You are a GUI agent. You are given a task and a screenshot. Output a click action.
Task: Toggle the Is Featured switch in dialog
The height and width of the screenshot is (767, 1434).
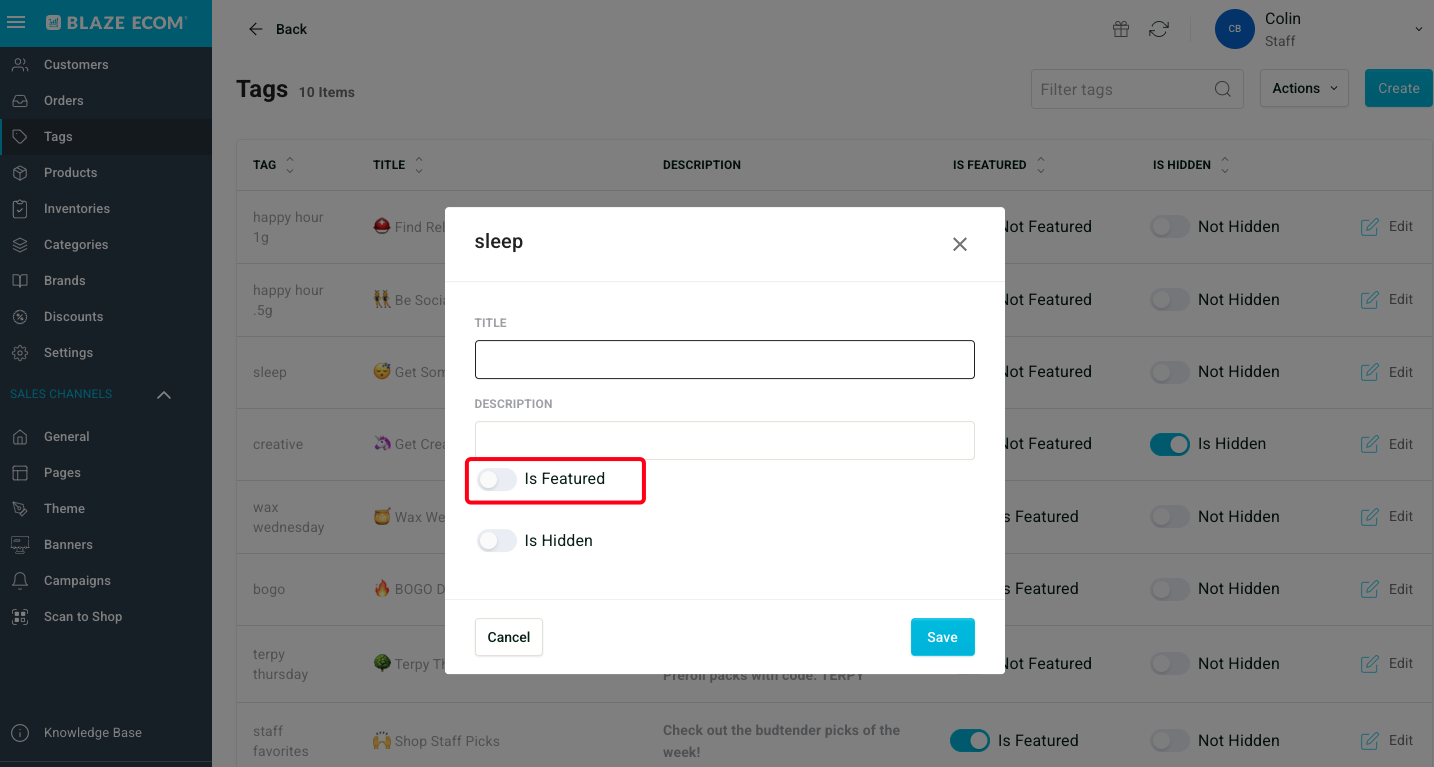pos(497,479)
